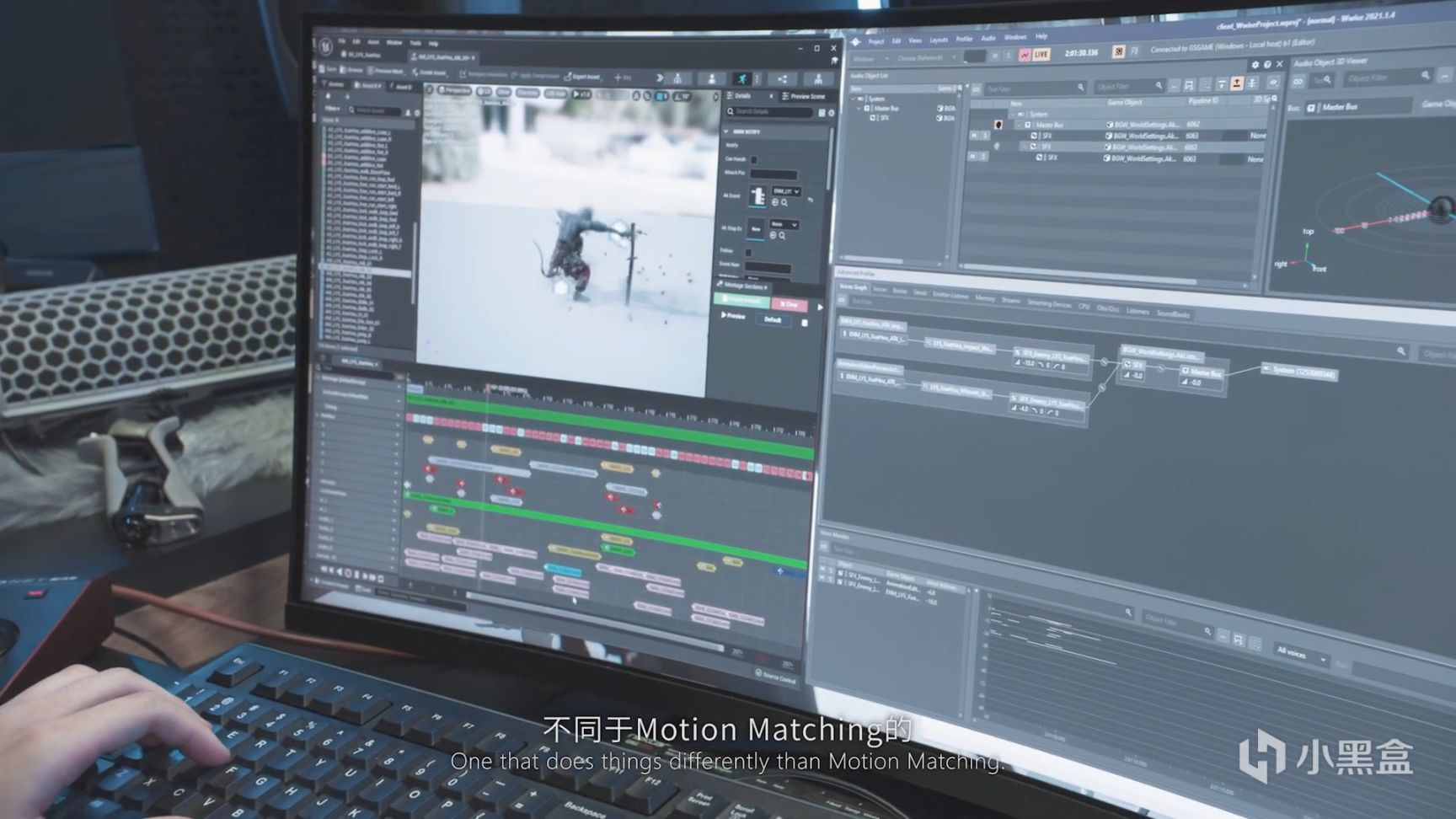Toggle the LIVE capture button in Wwise
The image size is (1456, 819).
[1042, 54]
